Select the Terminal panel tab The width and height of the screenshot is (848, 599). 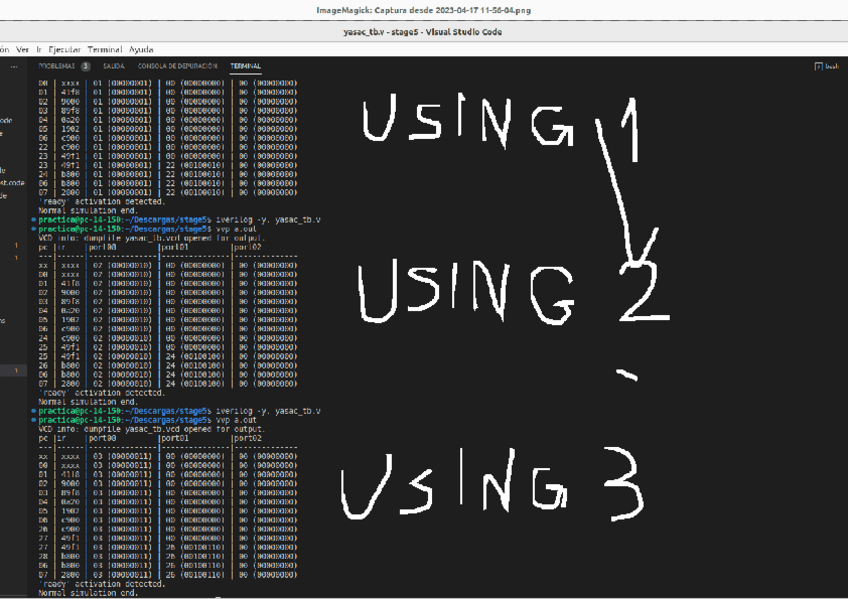point(245,67)
